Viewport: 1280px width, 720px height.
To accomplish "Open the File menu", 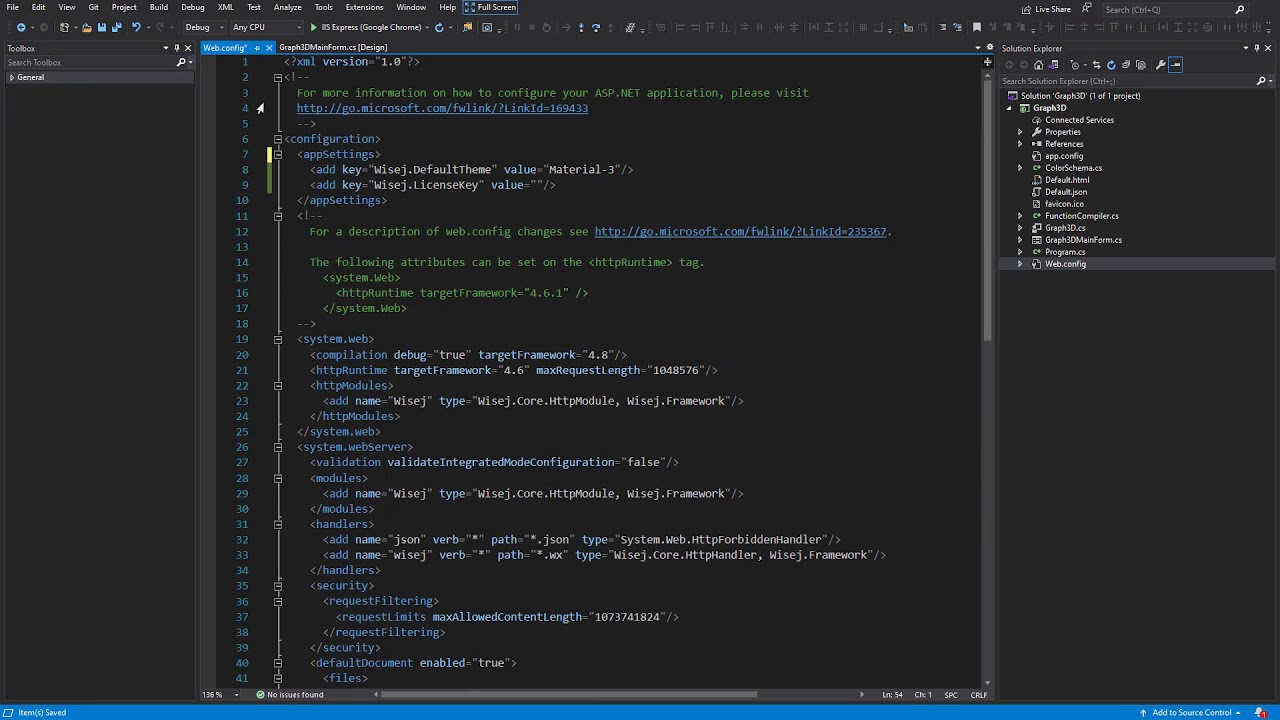I will (x=13, y=7).
